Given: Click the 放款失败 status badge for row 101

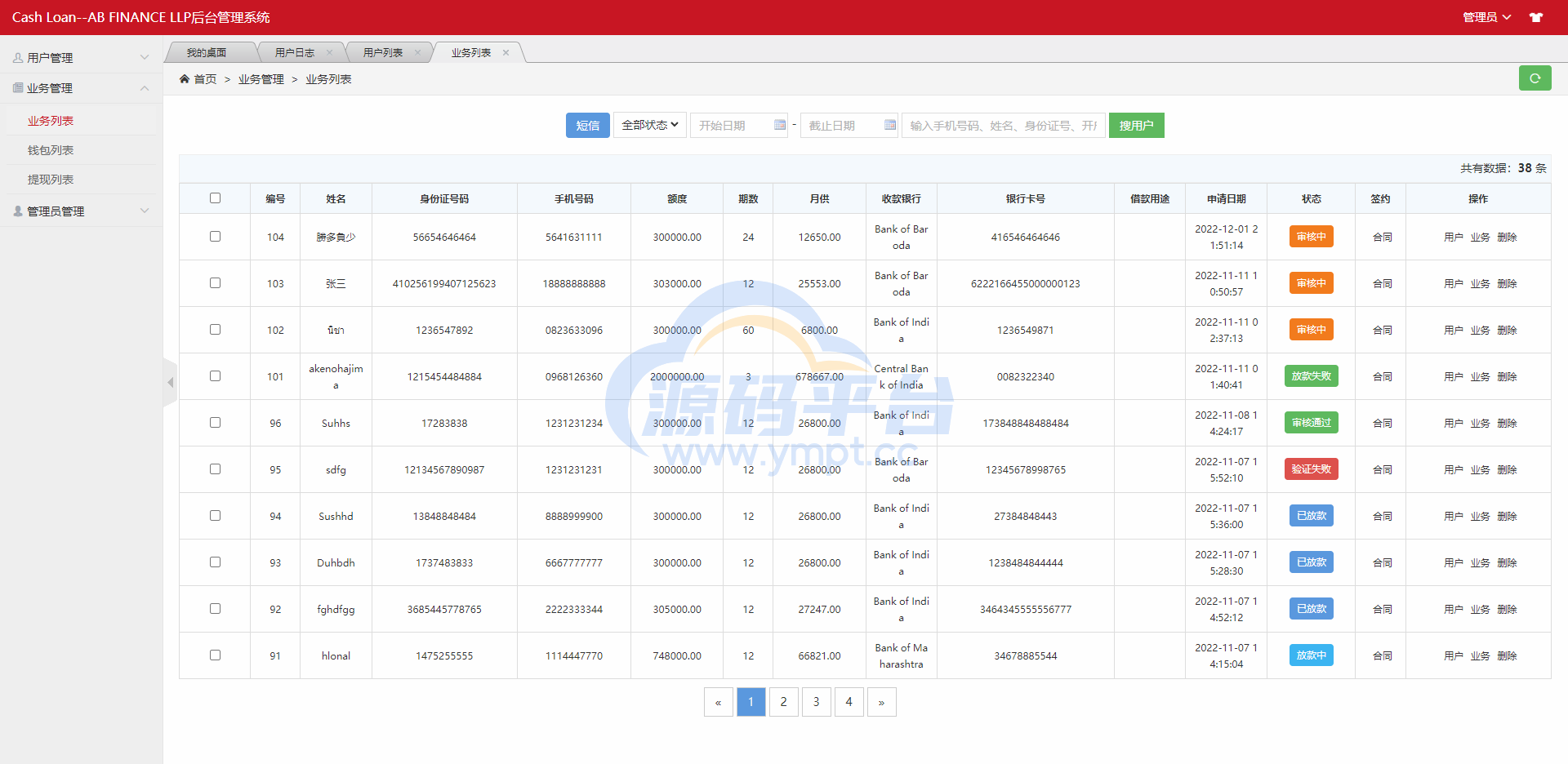Looking at the screenshot, I should point(1311,376).
